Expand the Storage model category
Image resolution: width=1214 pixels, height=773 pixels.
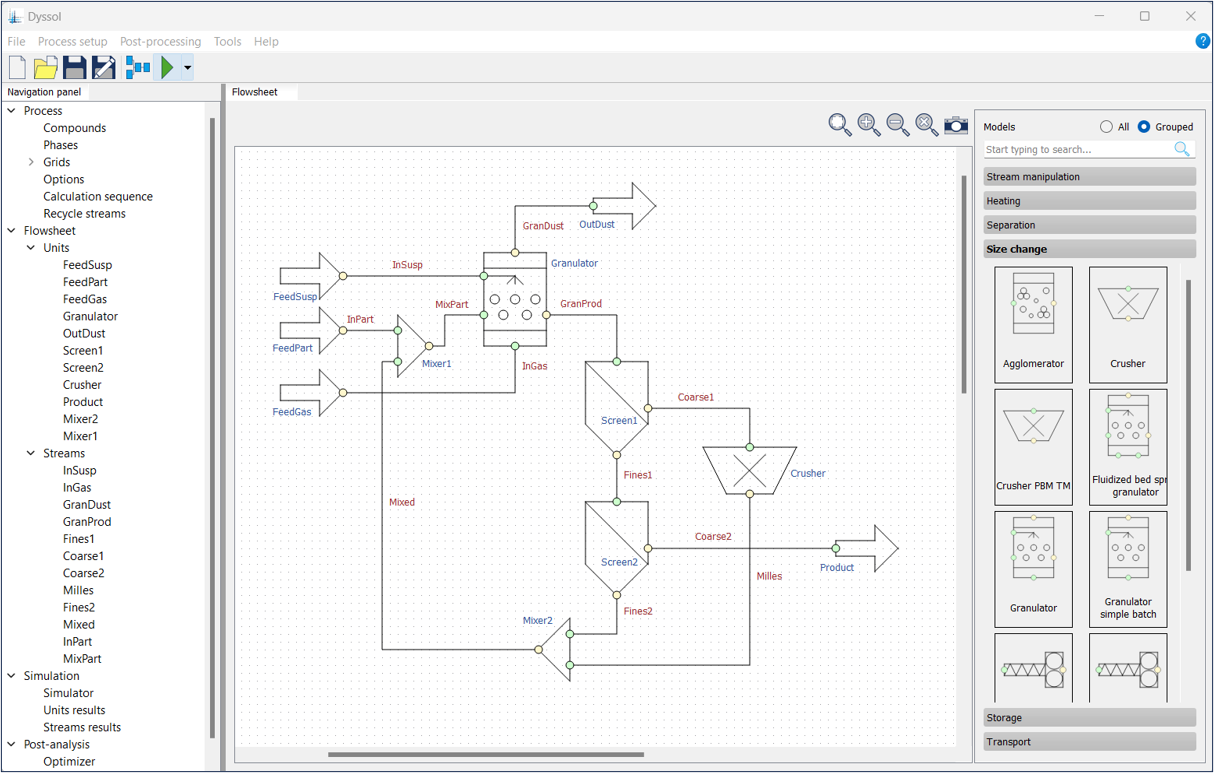click(x=1089, y=717)
